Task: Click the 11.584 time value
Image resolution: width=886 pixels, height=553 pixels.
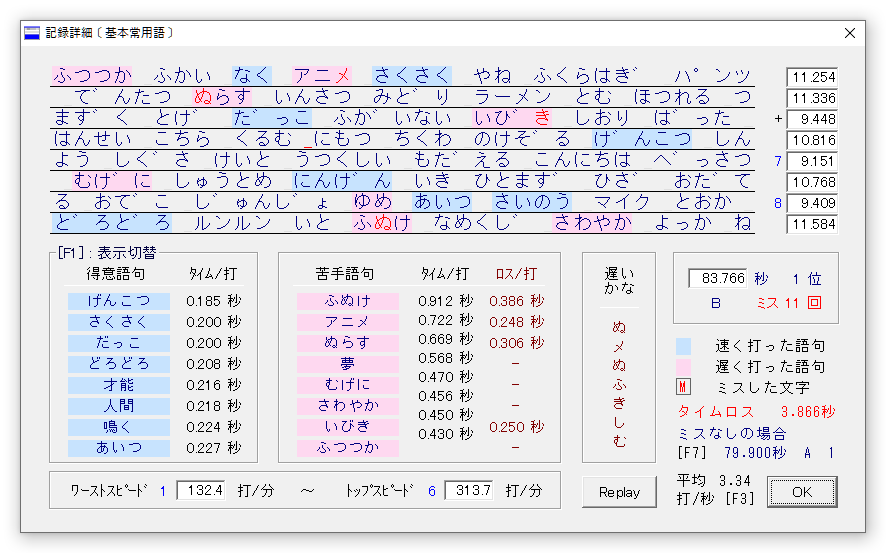Action: [812, 224]
